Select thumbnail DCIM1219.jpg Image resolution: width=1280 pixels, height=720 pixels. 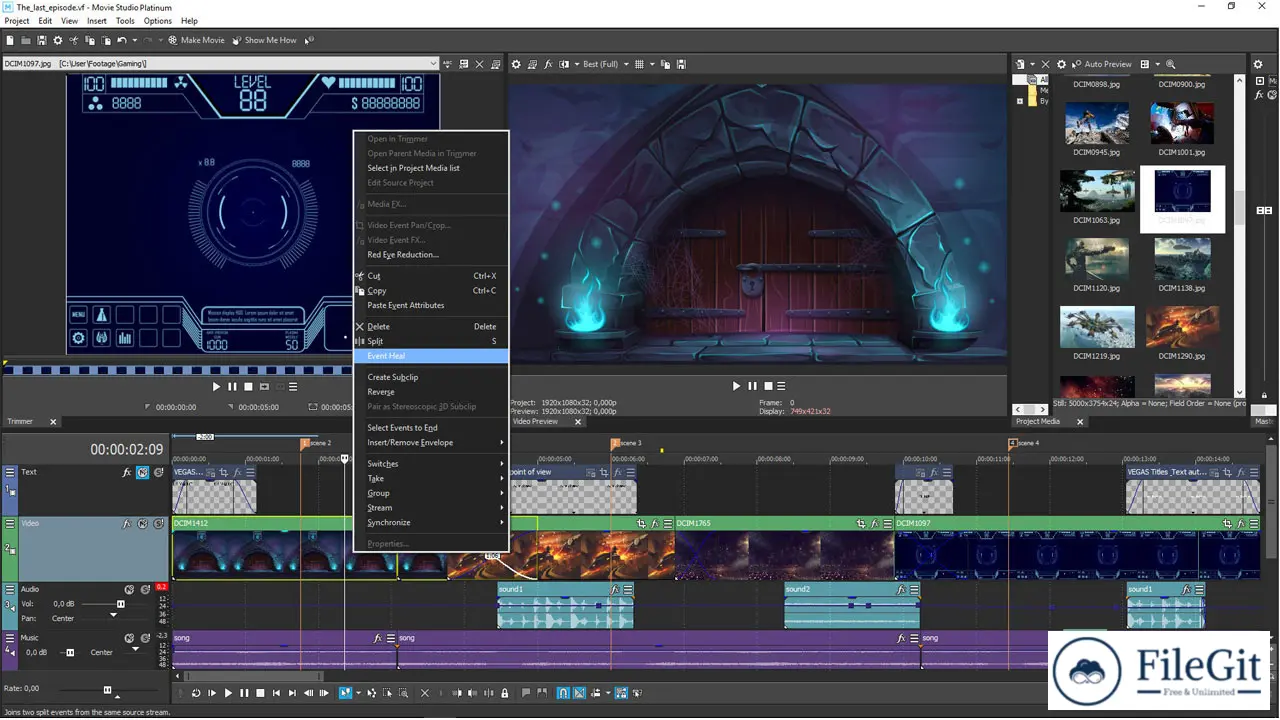(x=1097, y=333)
